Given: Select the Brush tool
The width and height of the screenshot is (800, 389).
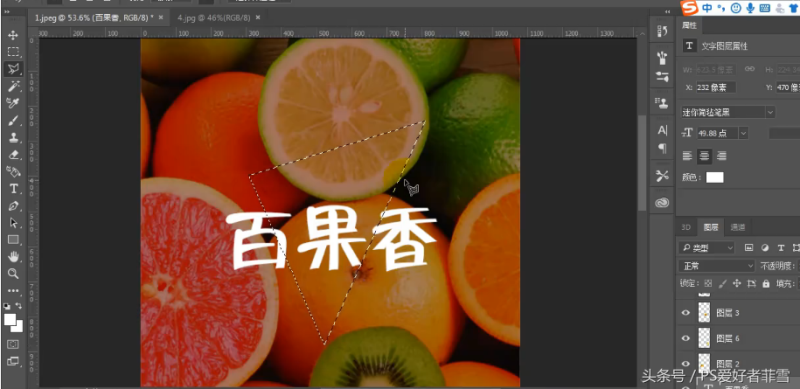Looking at the screenshot, I should click(x=13, y=120).
